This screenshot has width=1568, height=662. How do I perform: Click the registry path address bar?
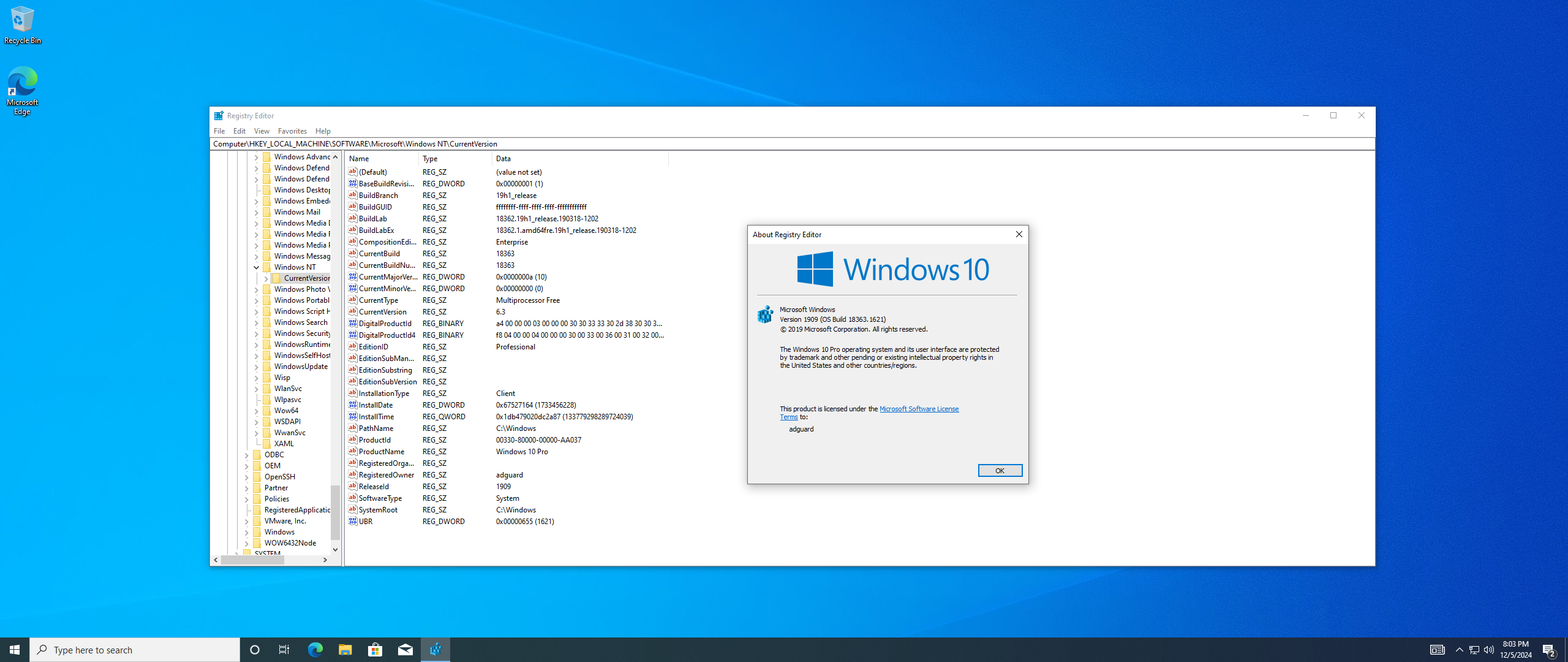792,144
